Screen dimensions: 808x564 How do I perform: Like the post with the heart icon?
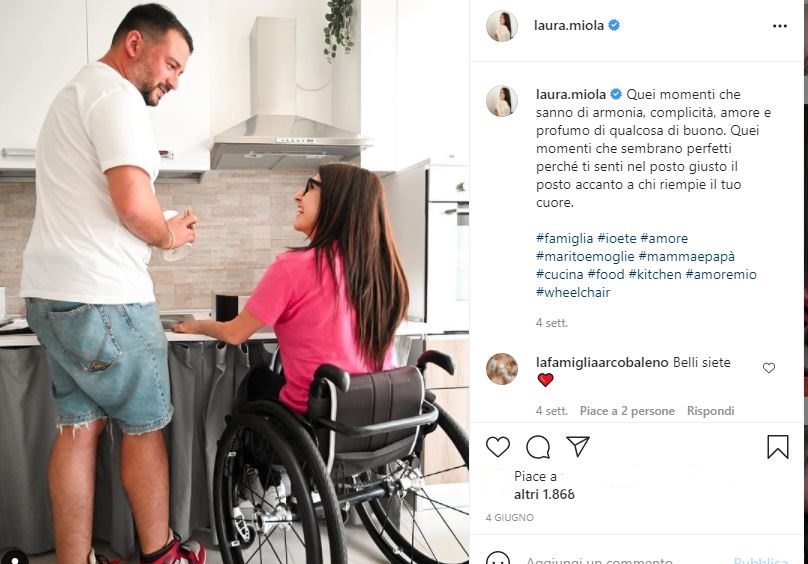498,446
